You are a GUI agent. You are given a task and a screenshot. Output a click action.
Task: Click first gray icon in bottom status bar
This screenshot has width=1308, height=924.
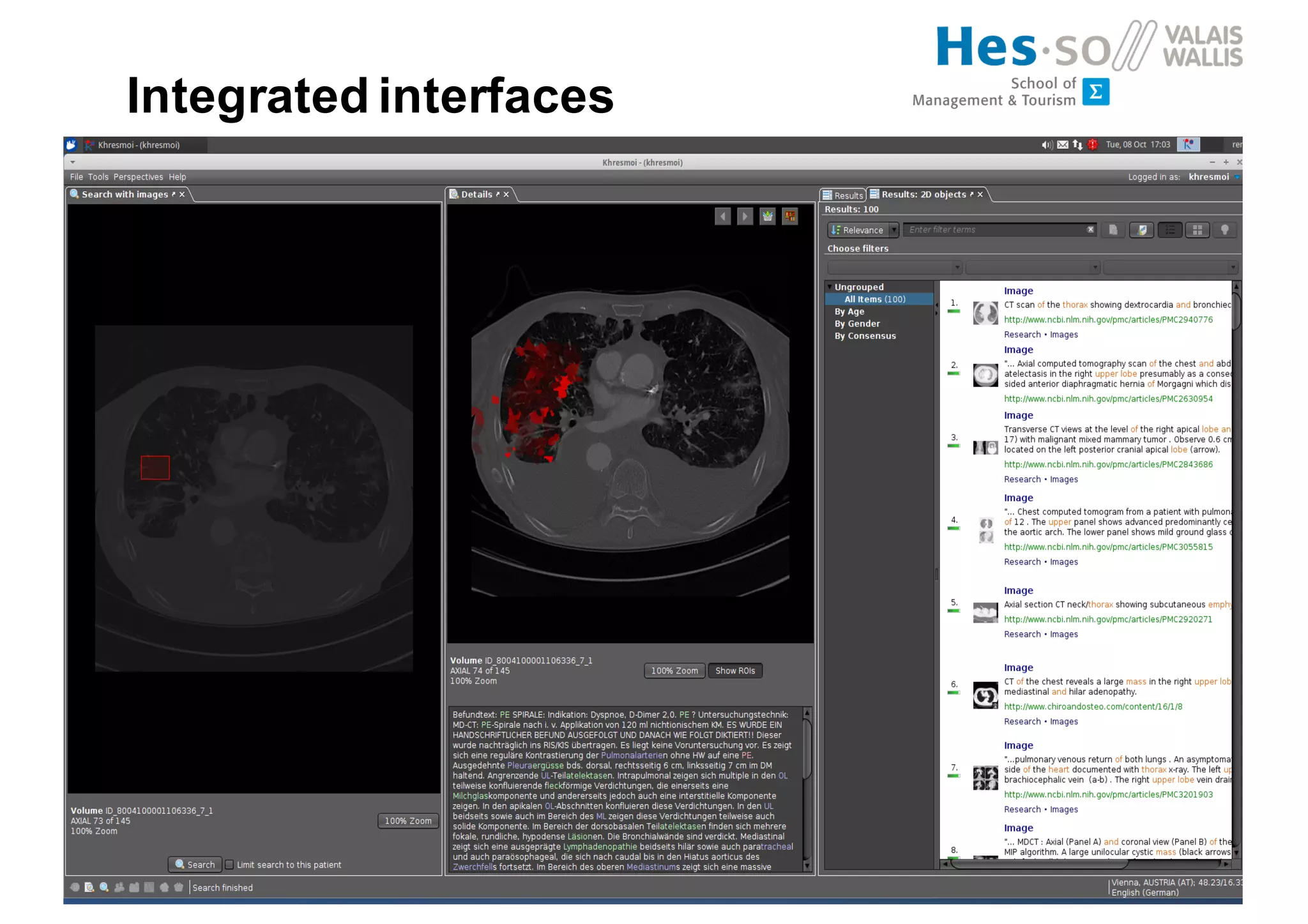coord(75,887)
